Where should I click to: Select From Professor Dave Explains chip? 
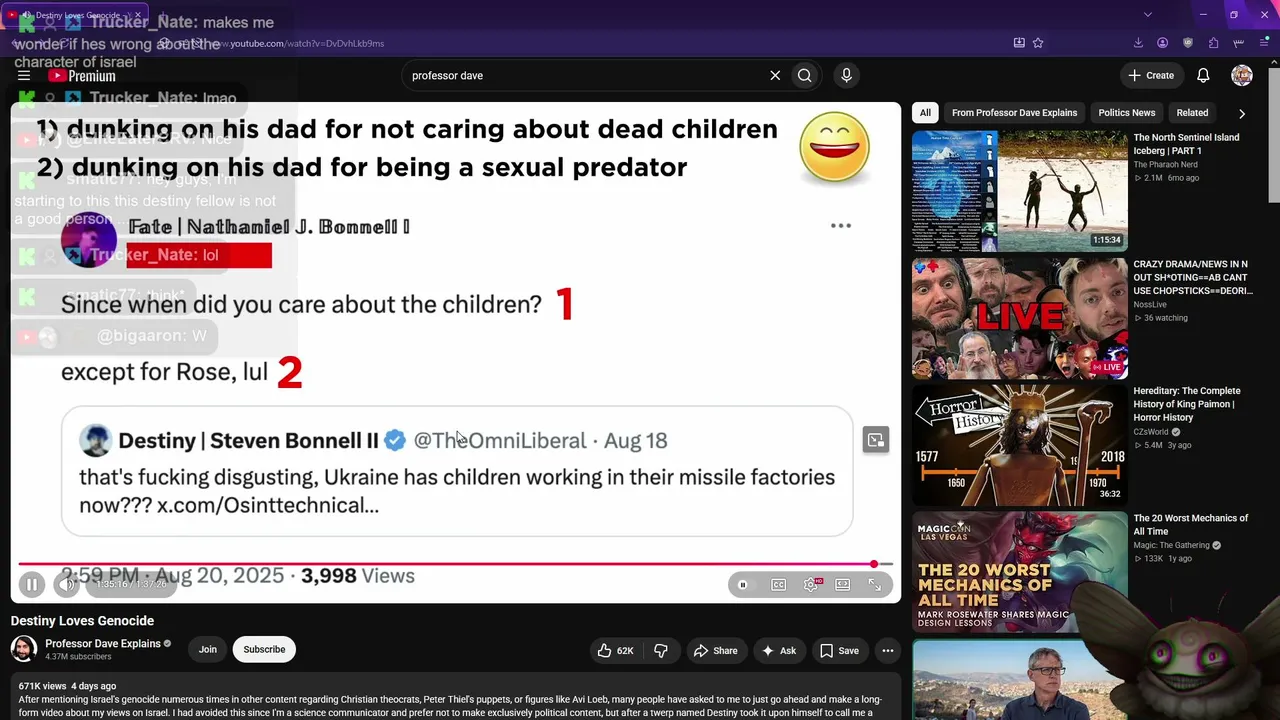[x=1014, y=113]
